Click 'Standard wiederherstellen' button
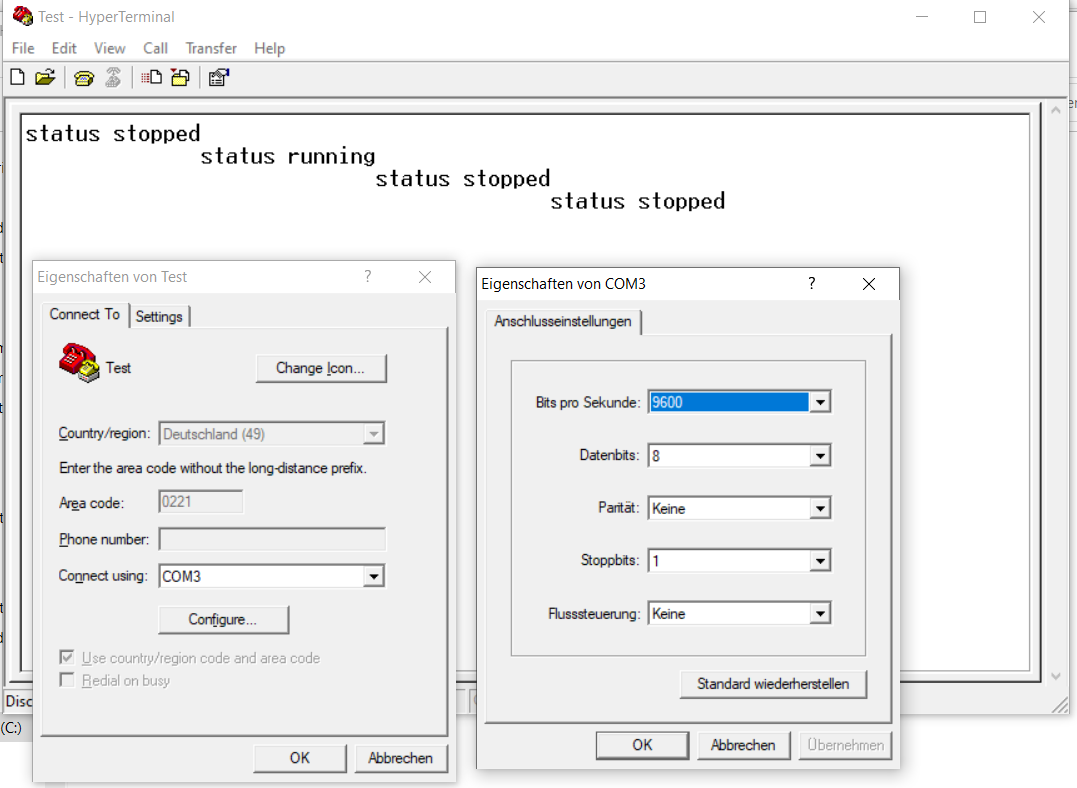 point(773,684)
